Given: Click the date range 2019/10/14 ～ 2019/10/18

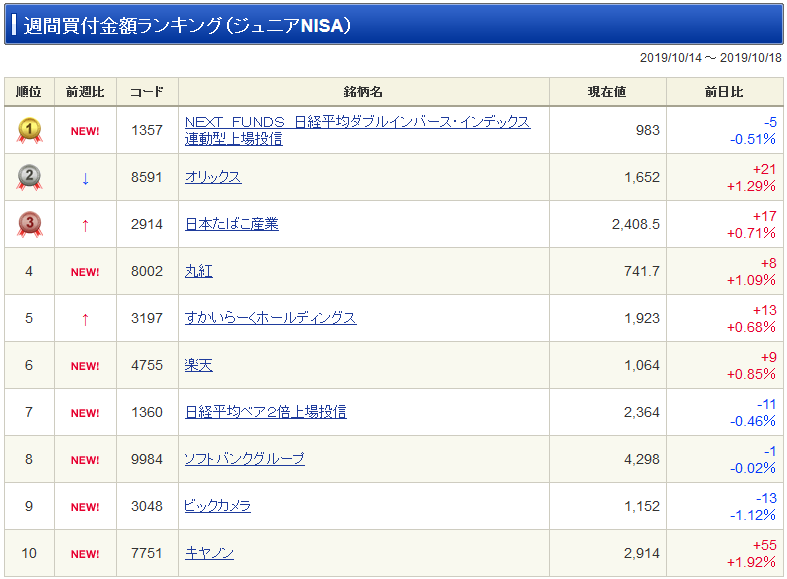Looking at the screenshot, I should pos(711,58).
